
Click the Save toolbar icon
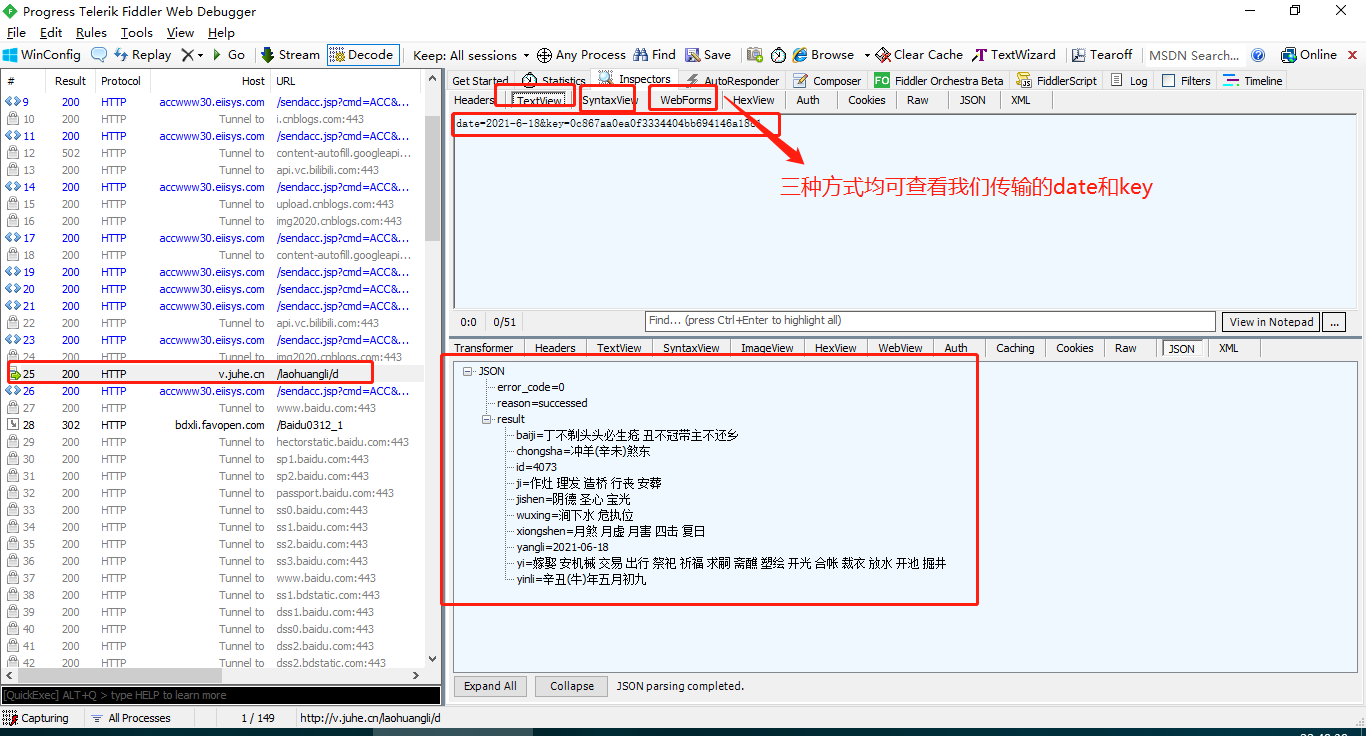pyautogui.click(x=708, y=55)
